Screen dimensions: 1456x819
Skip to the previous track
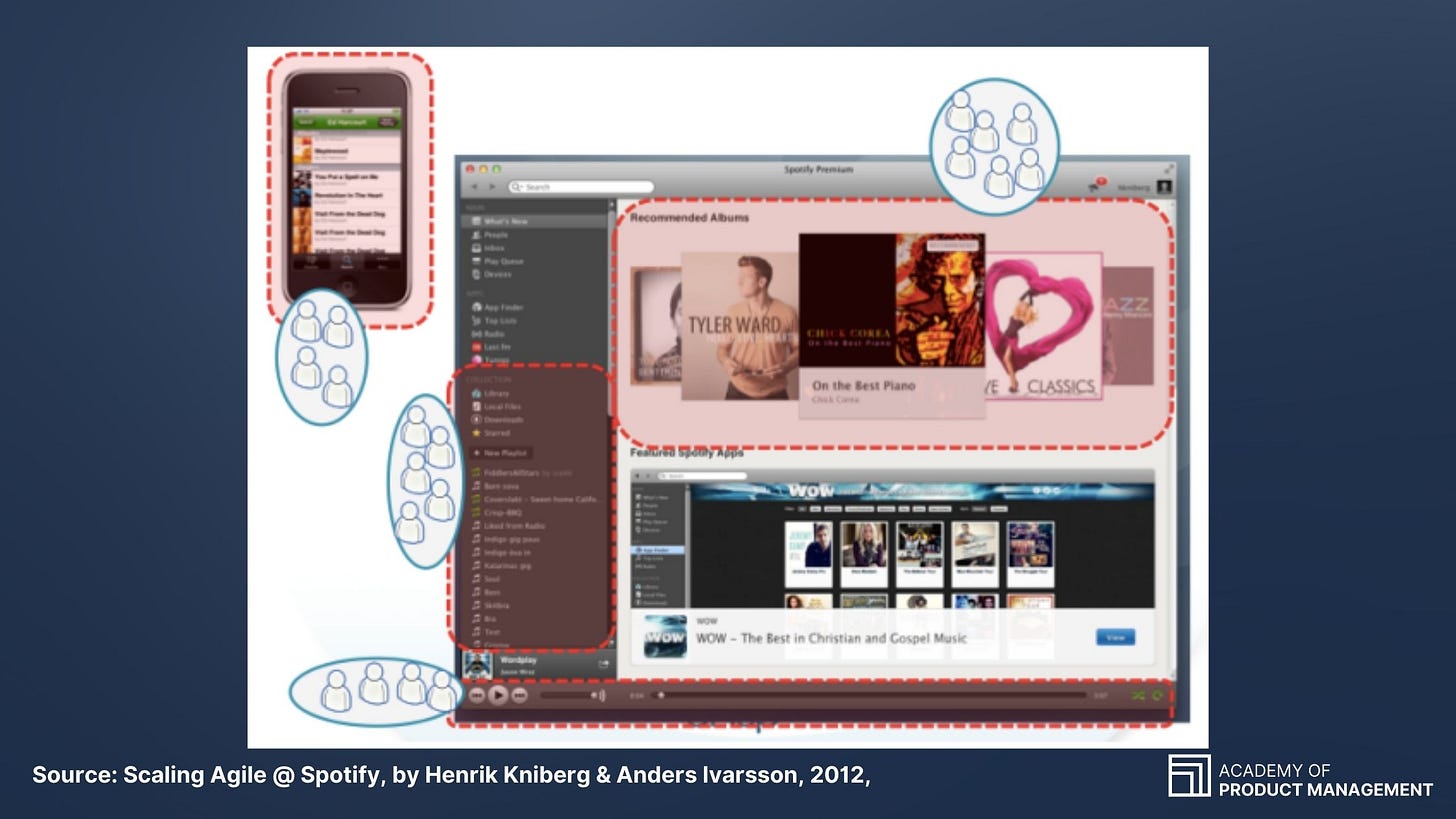click(477, 695)
